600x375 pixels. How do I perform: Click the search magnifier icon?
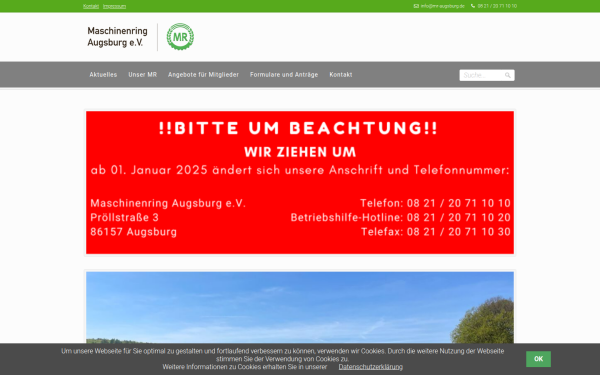tap(507, 75)
